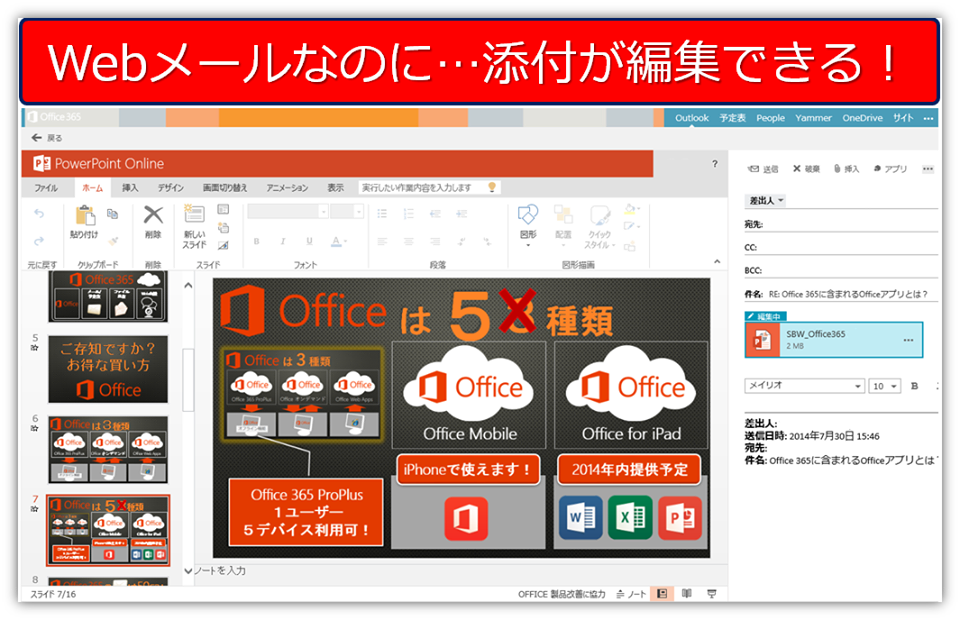Open the 画面切り替え (Transitions) tab
960x620 pixels.
tap(225, 188)
